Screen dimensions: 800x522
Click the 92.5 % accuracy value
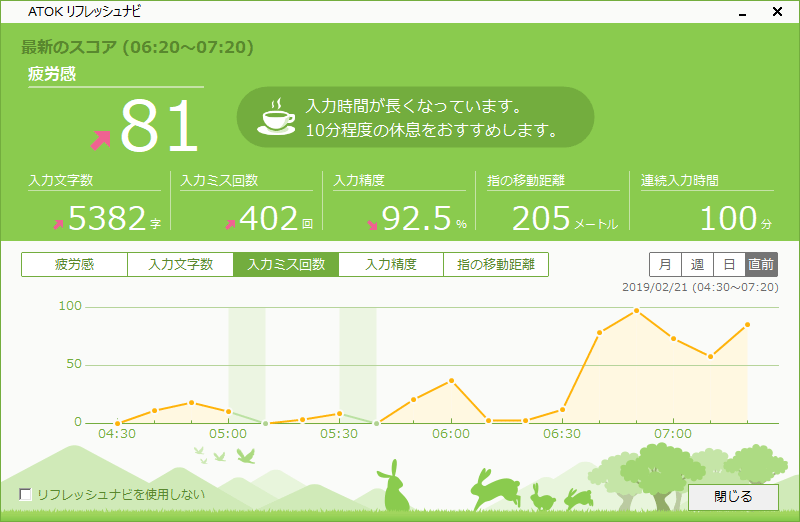coord(424,218)
